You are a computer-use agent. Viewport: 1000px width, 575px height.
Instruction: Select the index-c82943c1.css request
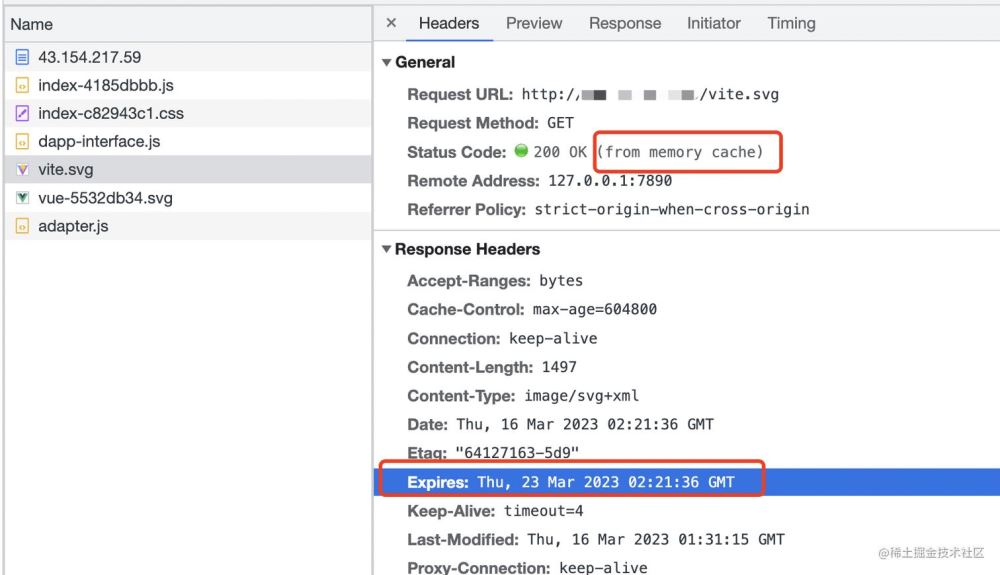188,113
